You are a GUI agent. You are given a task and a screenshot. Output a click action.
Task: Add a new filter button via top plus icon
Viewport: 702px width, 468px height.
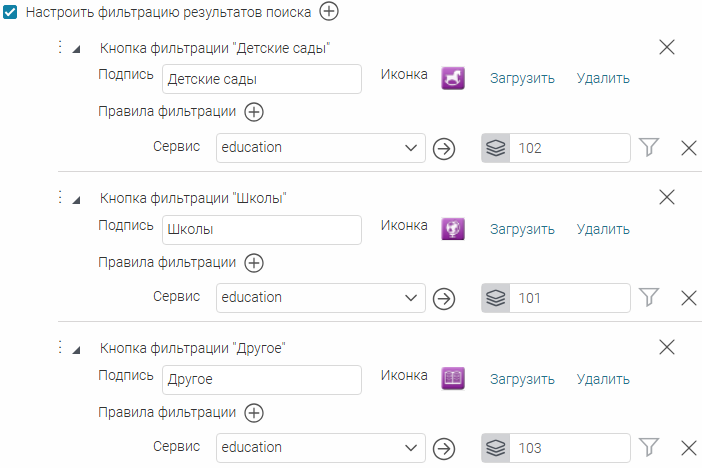329,11
